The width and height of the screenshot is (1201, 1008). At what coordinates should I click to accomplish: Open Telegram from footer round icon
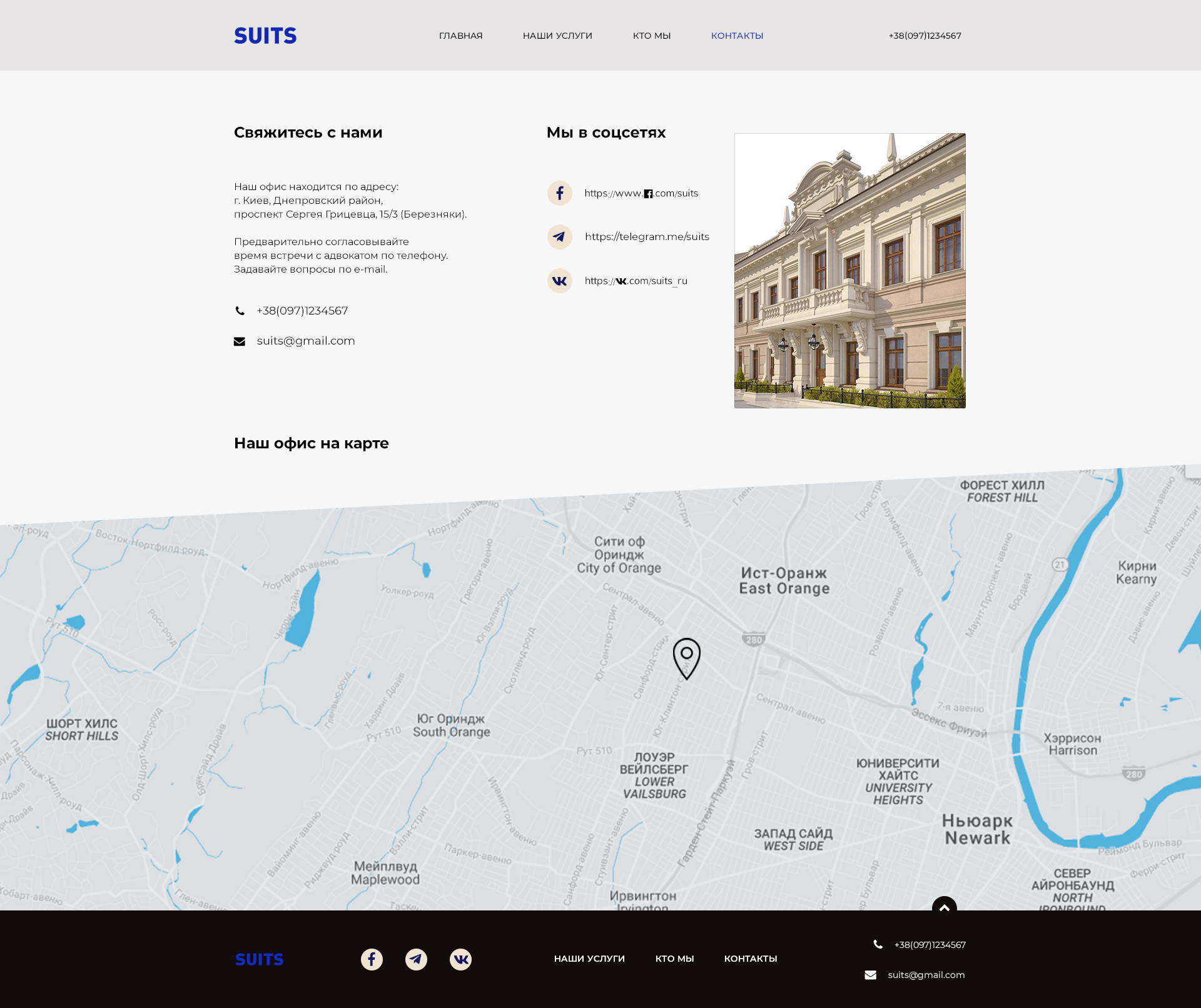pos(416,959)
